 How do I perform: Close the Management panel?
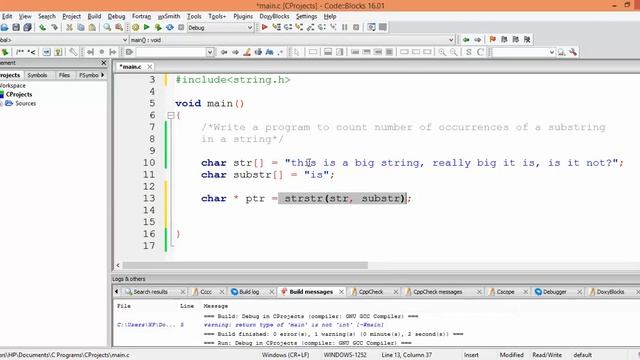tap(103, 63)
